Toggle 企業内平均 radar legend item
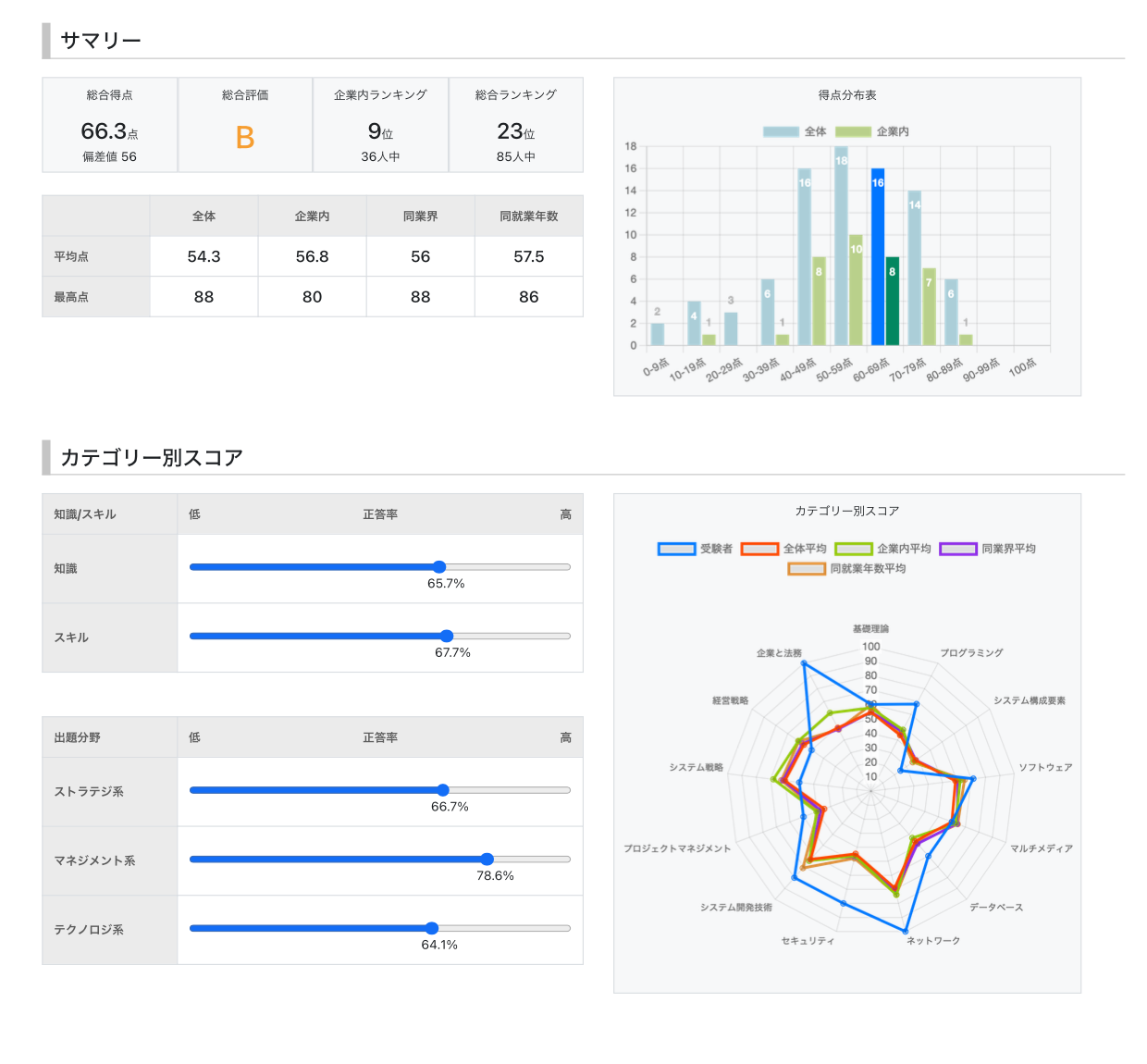Viewport: 1147px width, 1064px height. [882, 549]
